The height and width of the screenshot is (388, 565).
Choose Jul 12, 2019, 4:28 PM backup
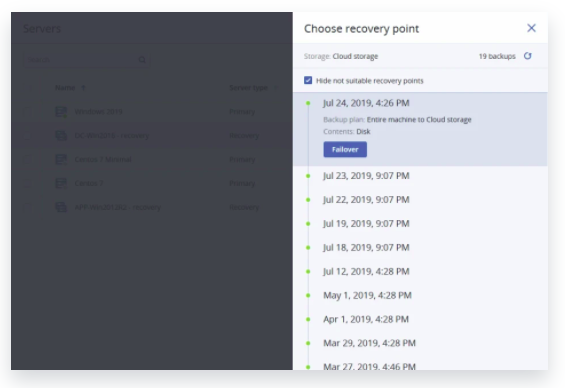(366, 271)
